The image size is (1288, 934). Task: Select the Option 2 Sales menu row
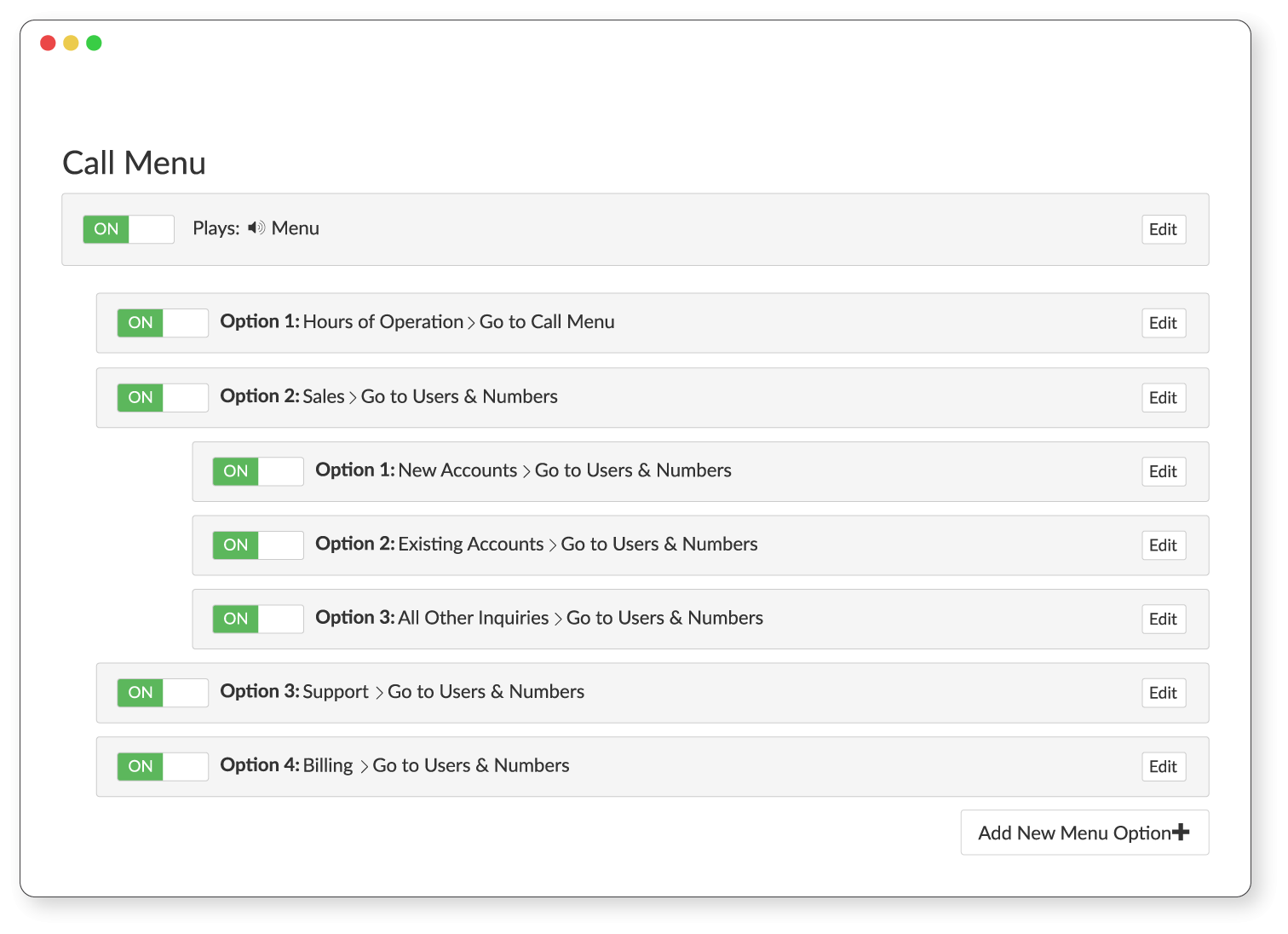653,398
